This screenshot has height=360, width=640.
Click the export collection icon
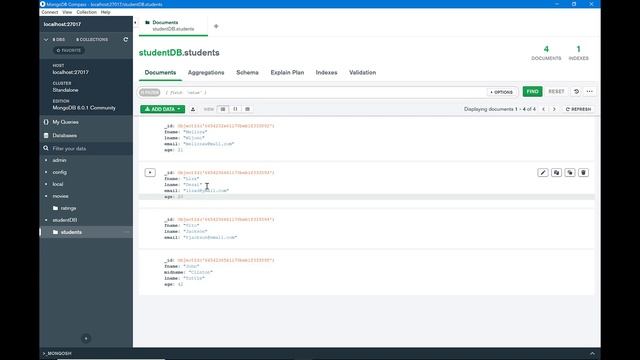(193, 109)
